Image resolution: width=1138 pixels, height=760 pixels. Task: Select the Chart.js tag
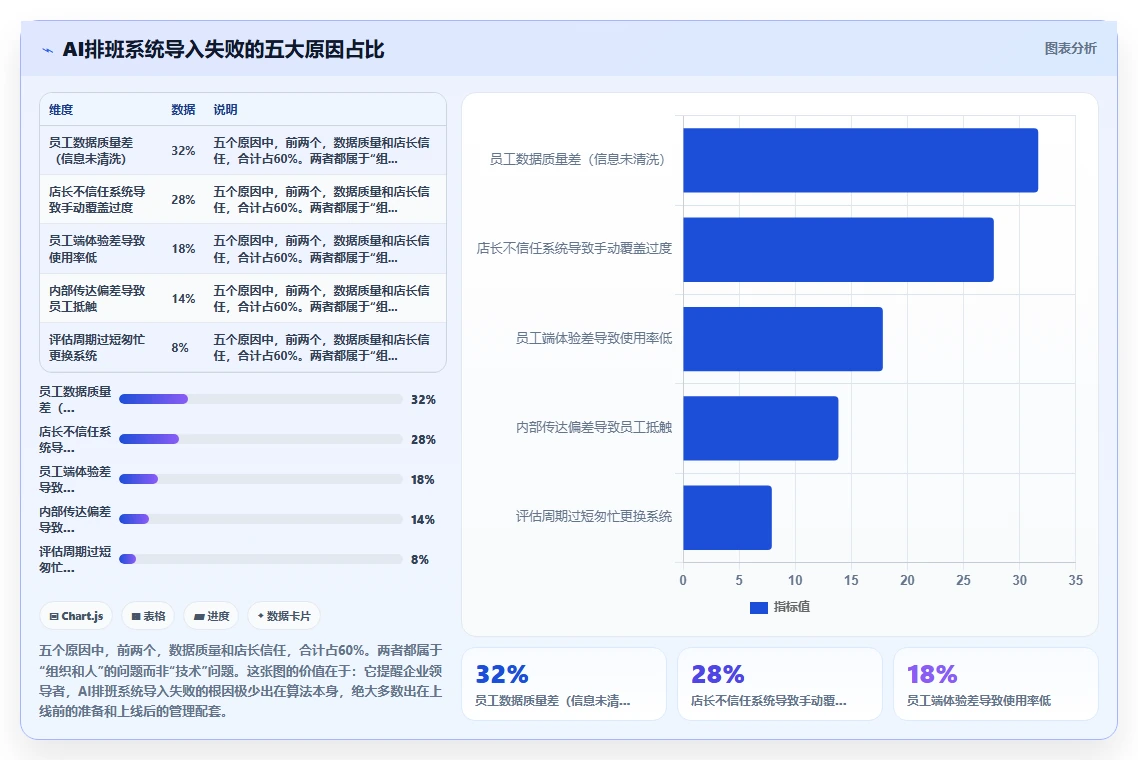[x=76, y=616]
